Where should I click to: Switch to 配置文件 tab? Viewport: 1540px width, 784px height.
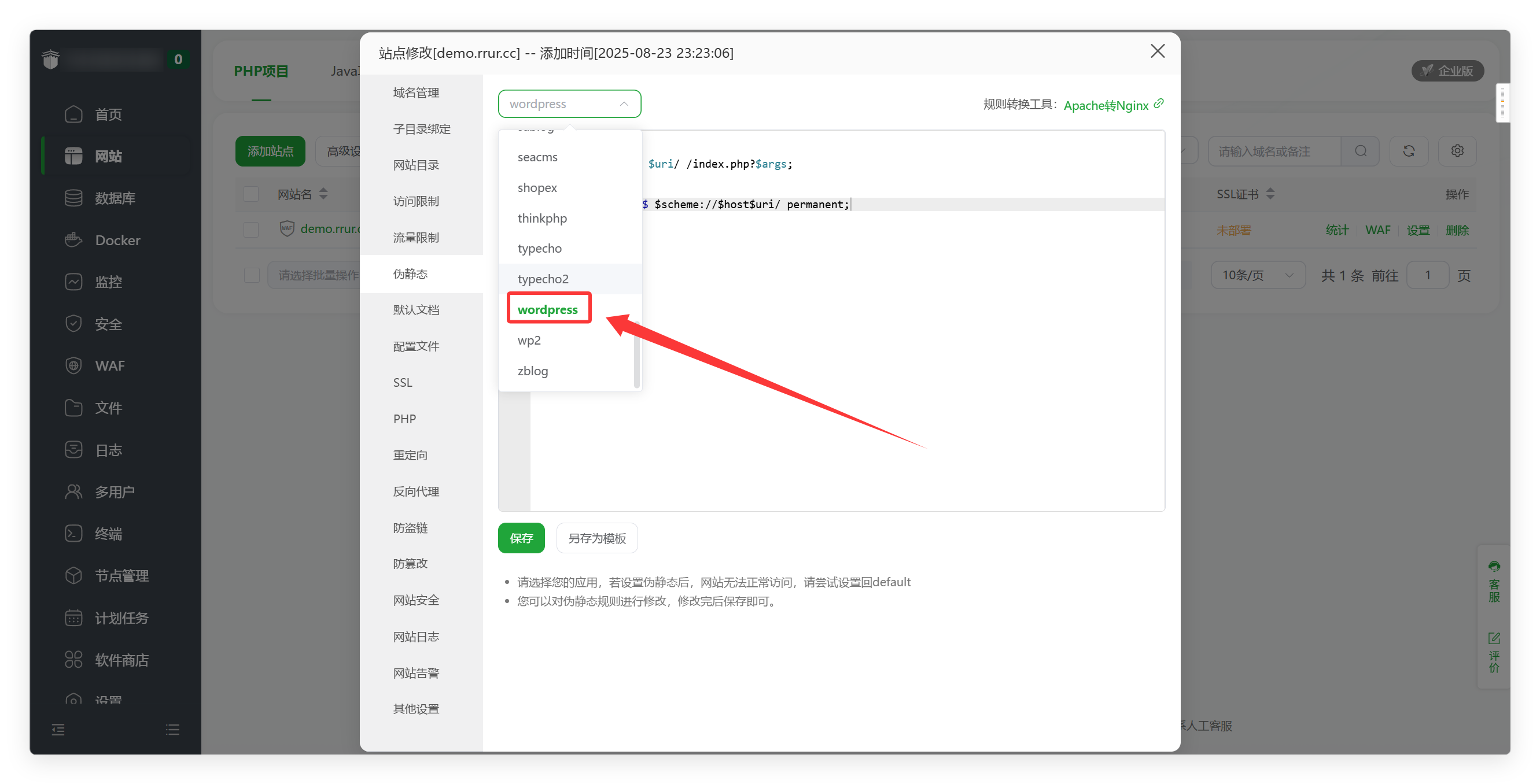[x=422, y=346]
